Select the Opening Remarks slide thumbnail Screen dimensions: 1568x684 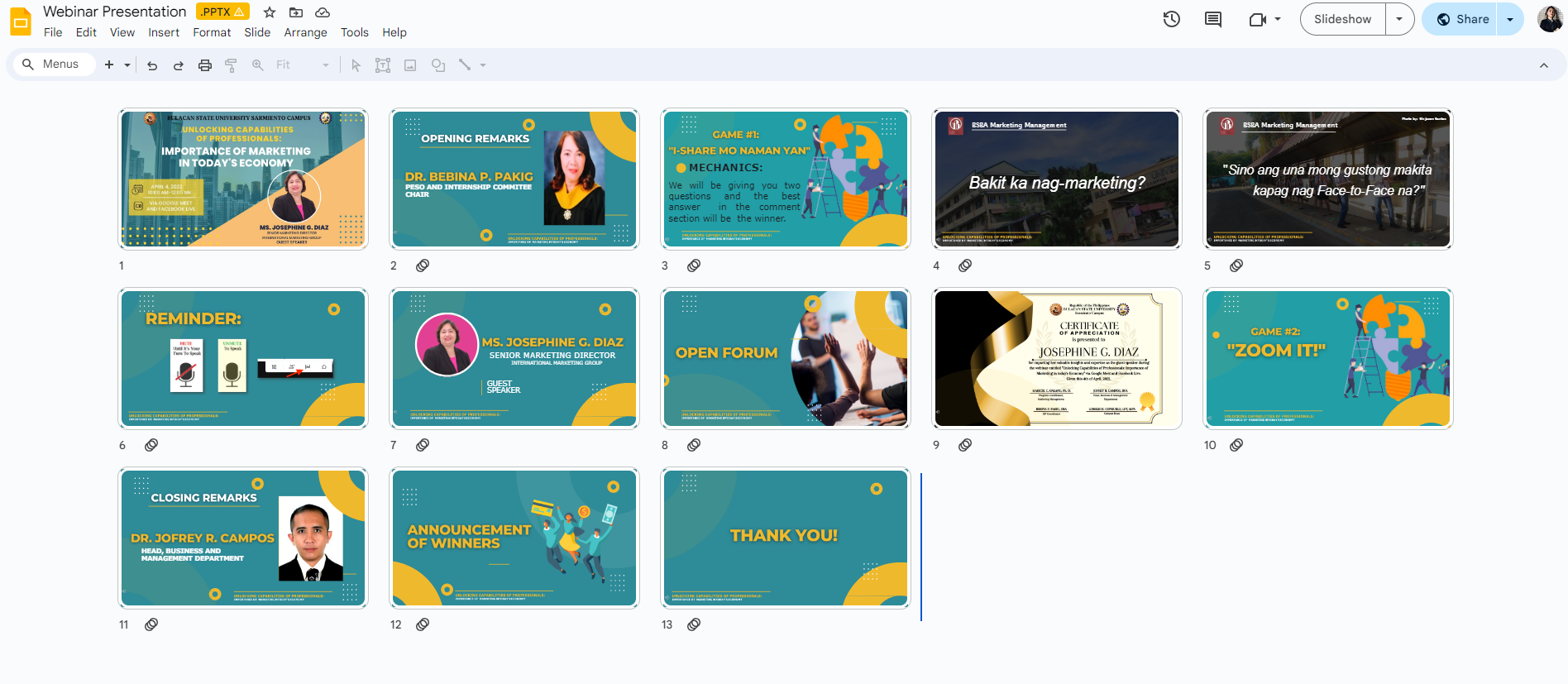(514, 179)
